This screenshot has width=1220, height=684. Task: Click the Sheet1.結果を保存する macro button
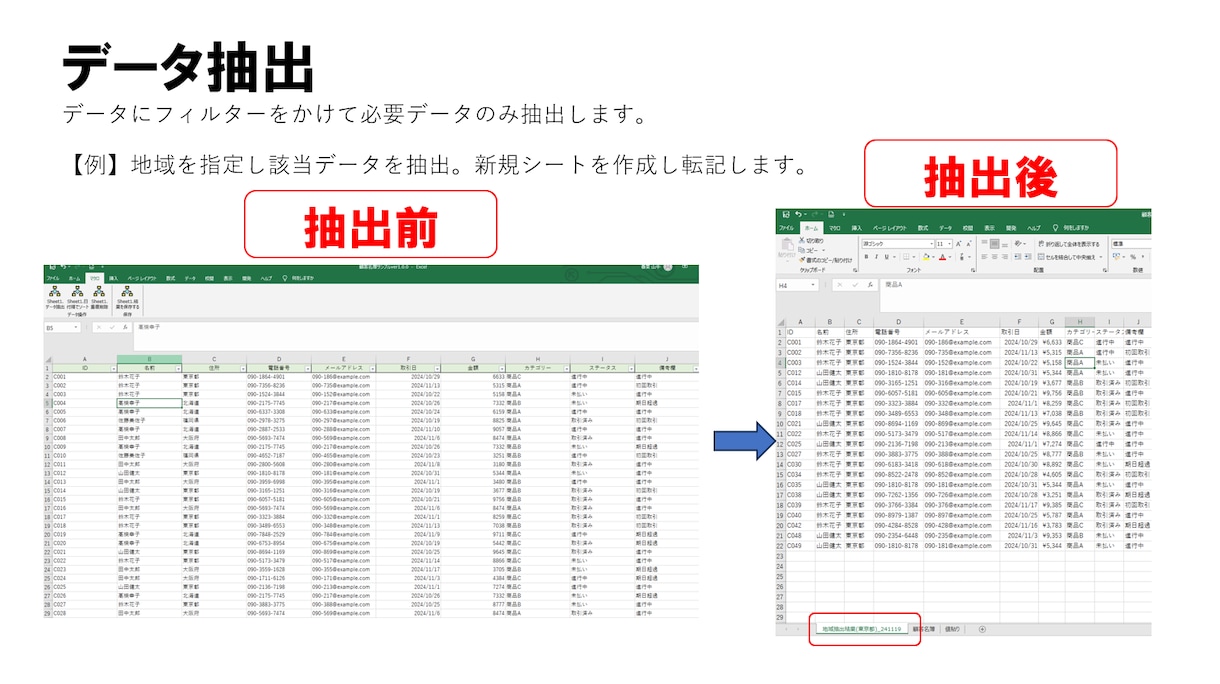pos(127,296)
